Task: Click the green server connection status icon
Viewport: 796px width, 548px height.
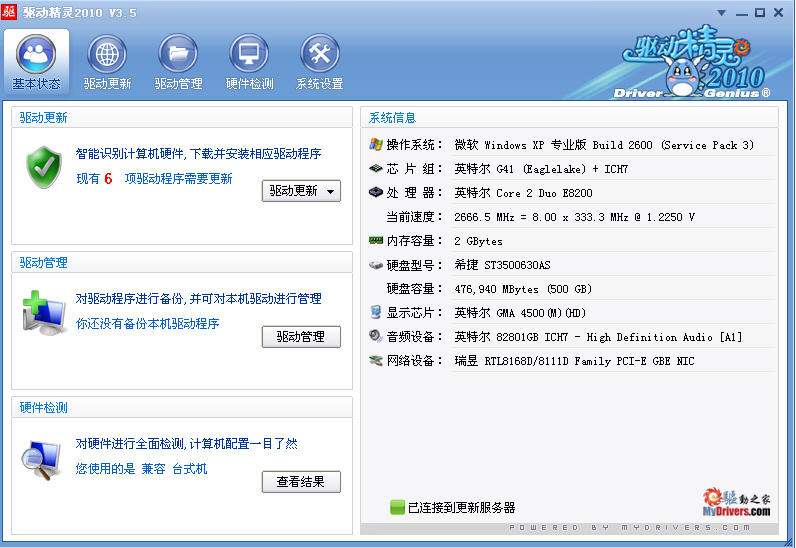Action: 397,507
